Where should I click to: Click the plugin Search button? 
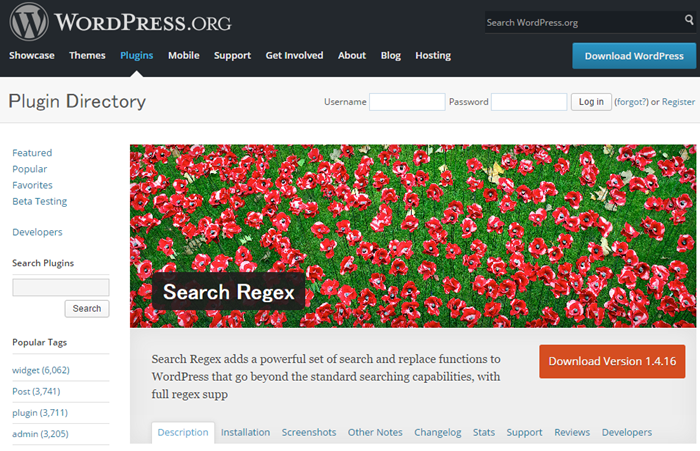pyautogui.click(x=87, y=309)
